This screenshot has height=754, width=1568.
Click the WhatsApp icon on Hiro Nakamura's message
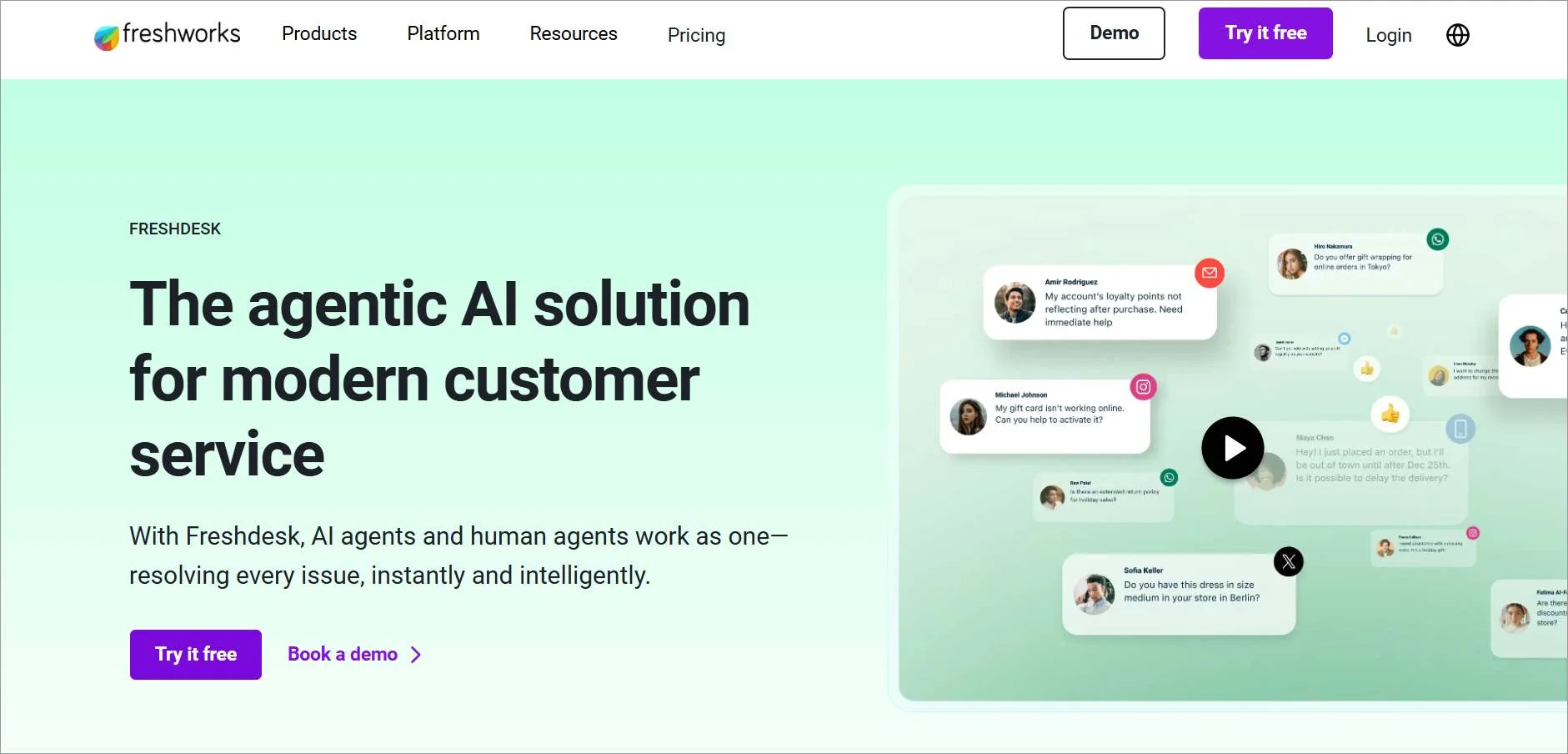click(x=1437, y=239)
